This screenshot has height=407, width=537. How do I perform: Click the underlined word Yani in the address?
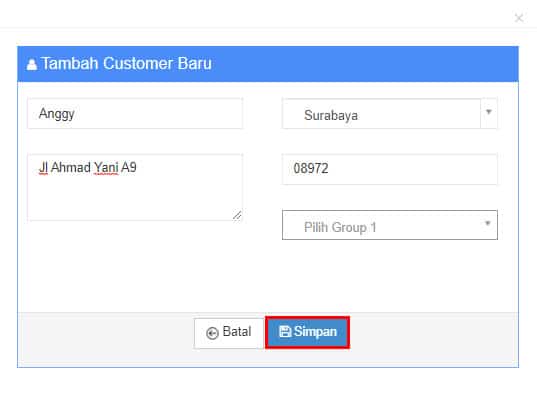coord(106,168)
